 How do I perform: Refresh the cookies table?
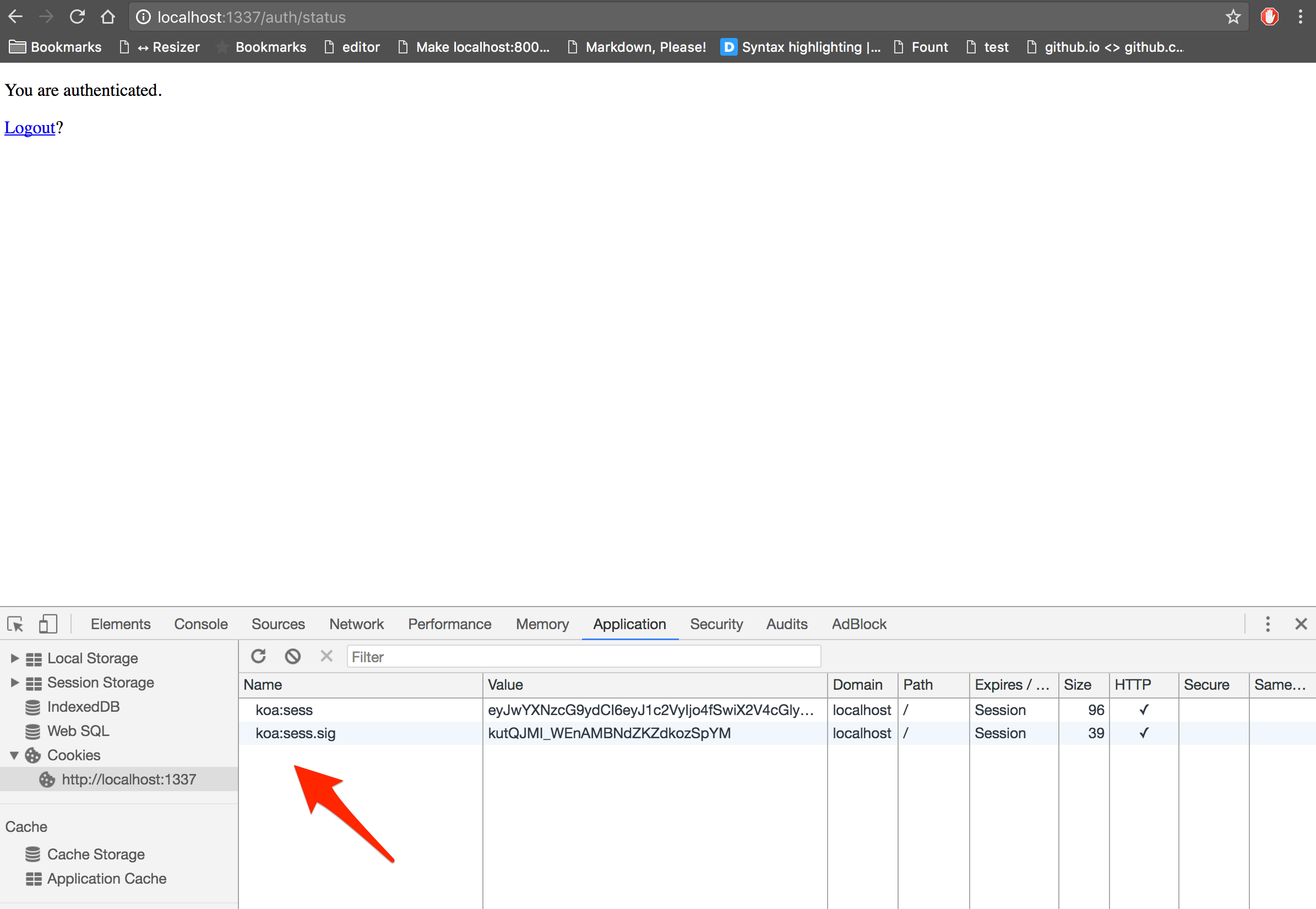[258, 657]
